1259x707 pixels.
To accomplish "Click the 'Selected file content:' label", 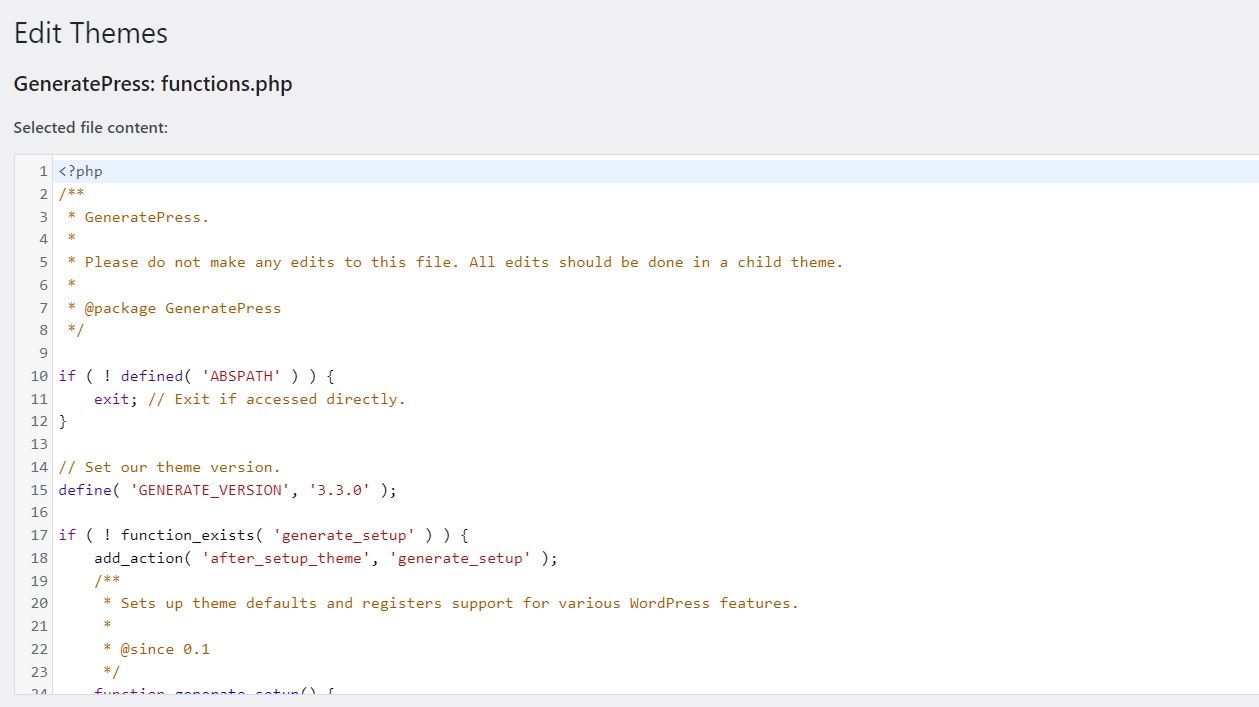I will (x=91, y=128).
